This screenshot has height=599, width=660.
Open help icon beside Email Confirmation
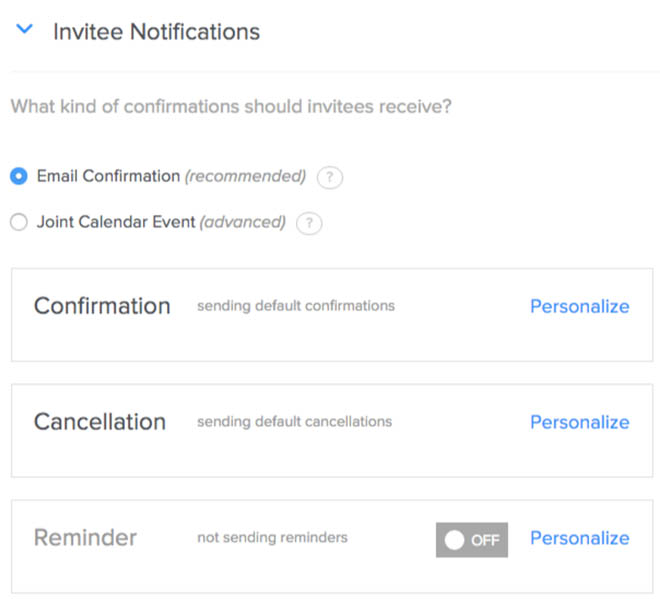click(330, 177)
